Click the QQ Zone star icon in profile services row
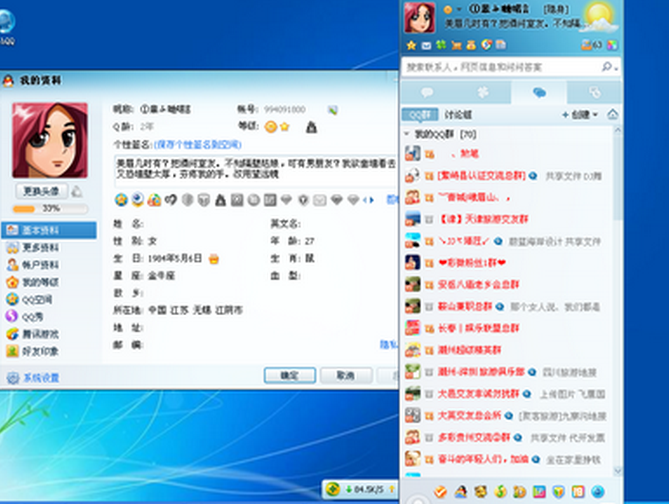 click(x=121, y=199)
